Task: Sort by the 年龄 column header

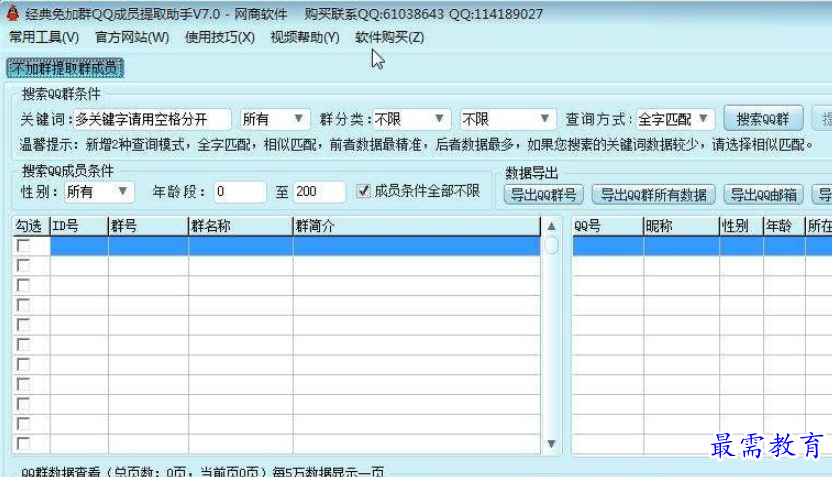Action: coord(784,226)
